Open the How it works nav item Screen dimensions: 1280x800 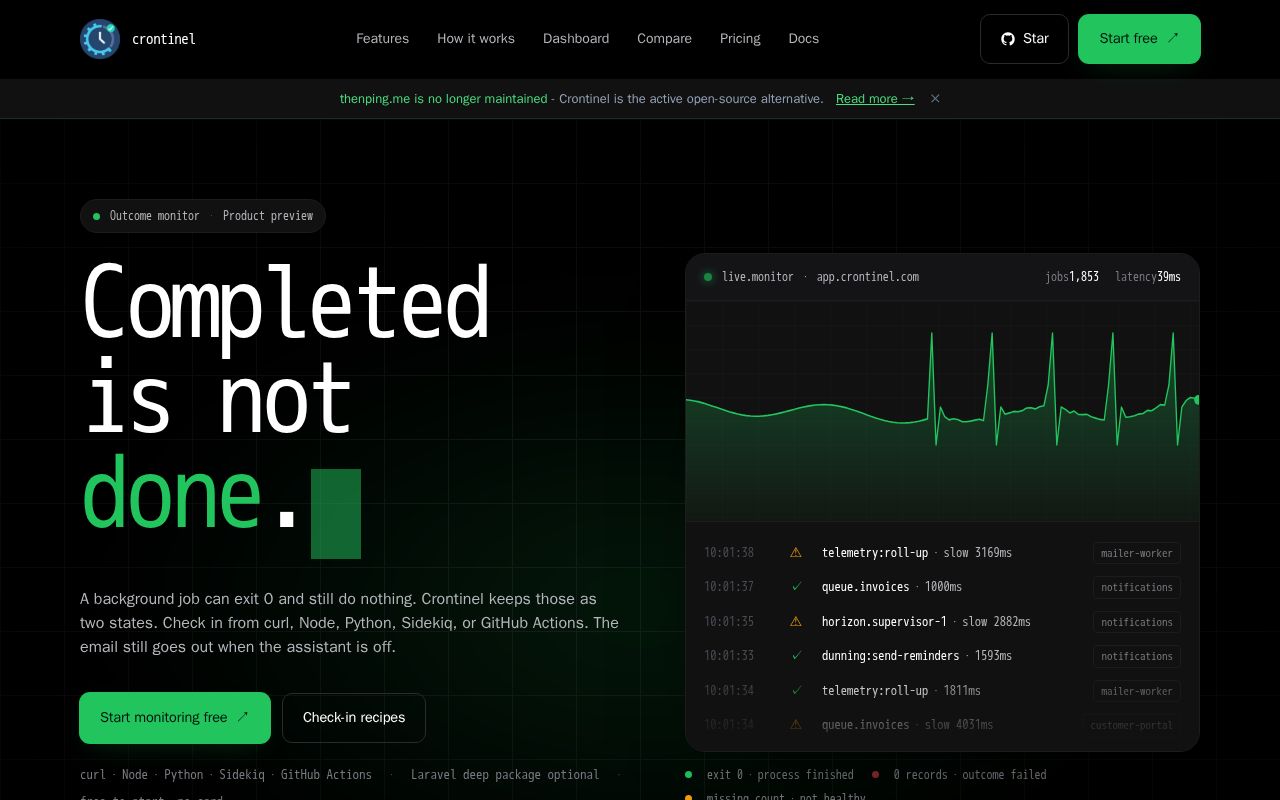click(x=476, y=39)
